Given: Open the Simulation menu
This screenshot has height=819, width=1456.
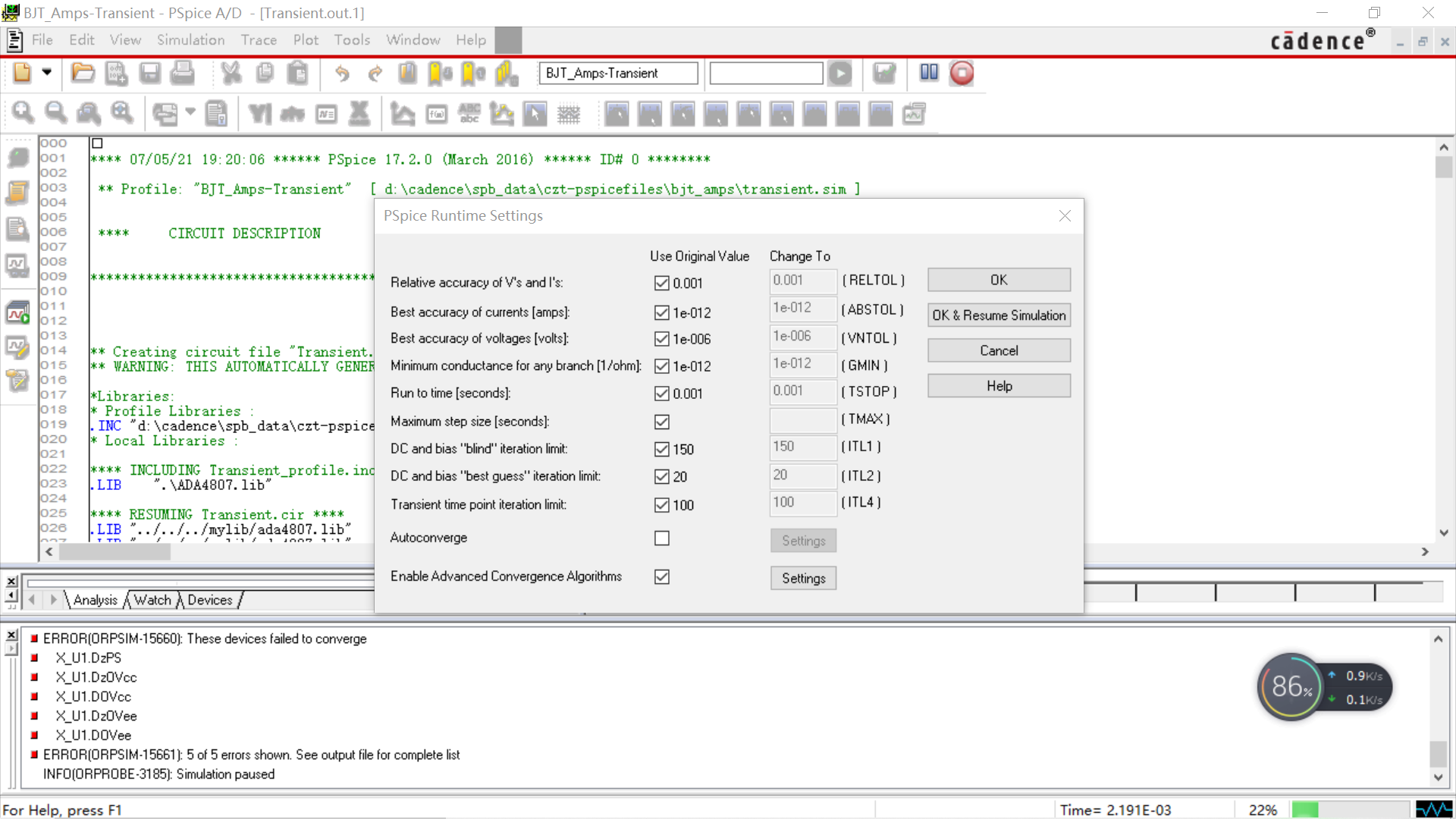Looking at the screenshot, I should pyautogui.click(x=190, y=39).
